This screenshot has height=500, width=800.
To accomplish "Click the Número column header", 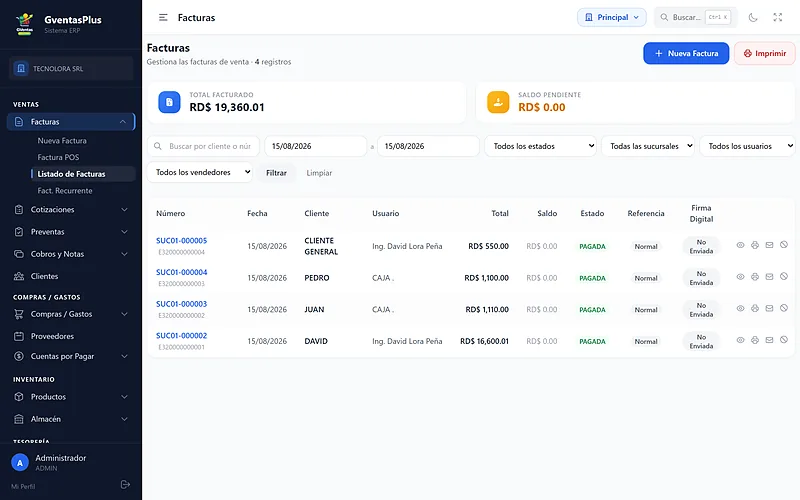I will (170, 213).
